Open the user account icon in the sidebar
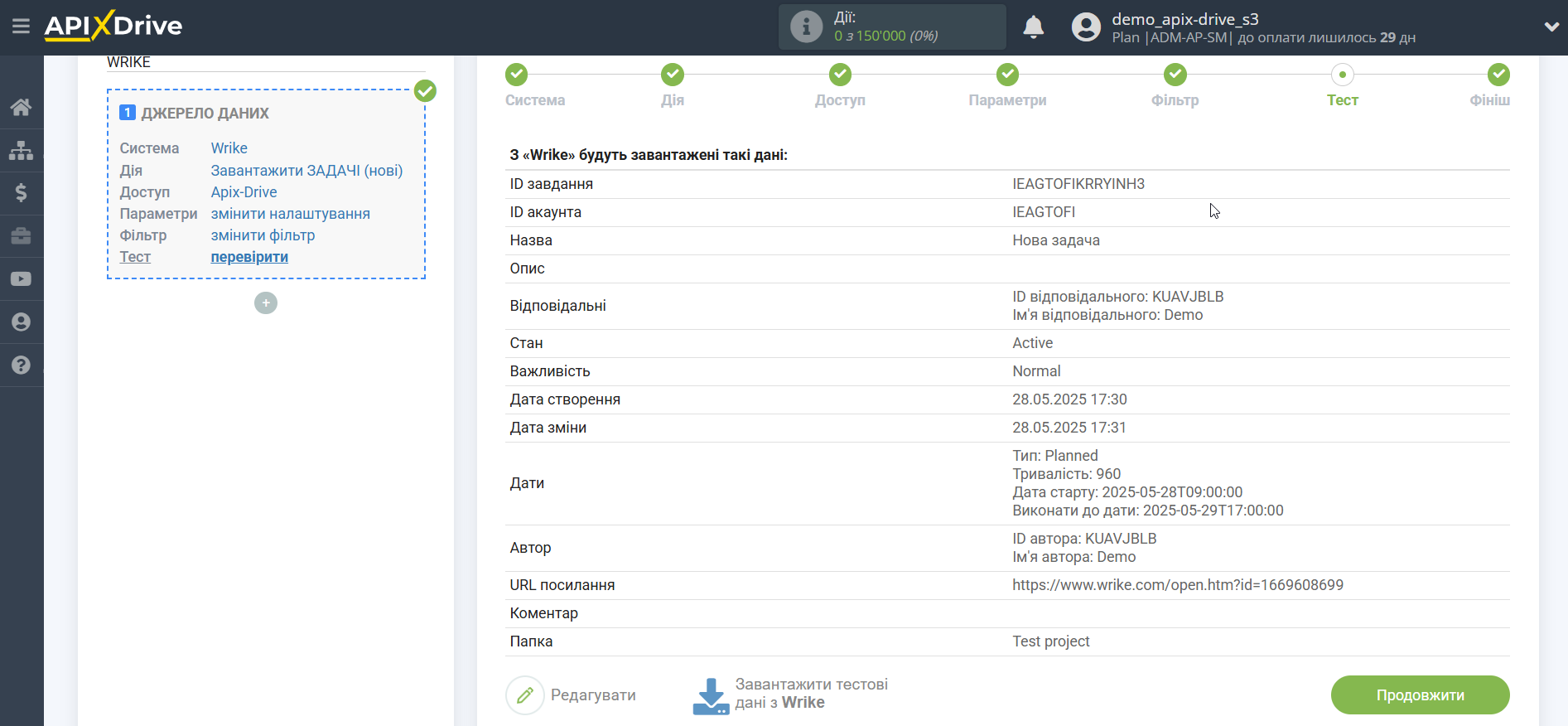1568x726 pixels. 22,322
